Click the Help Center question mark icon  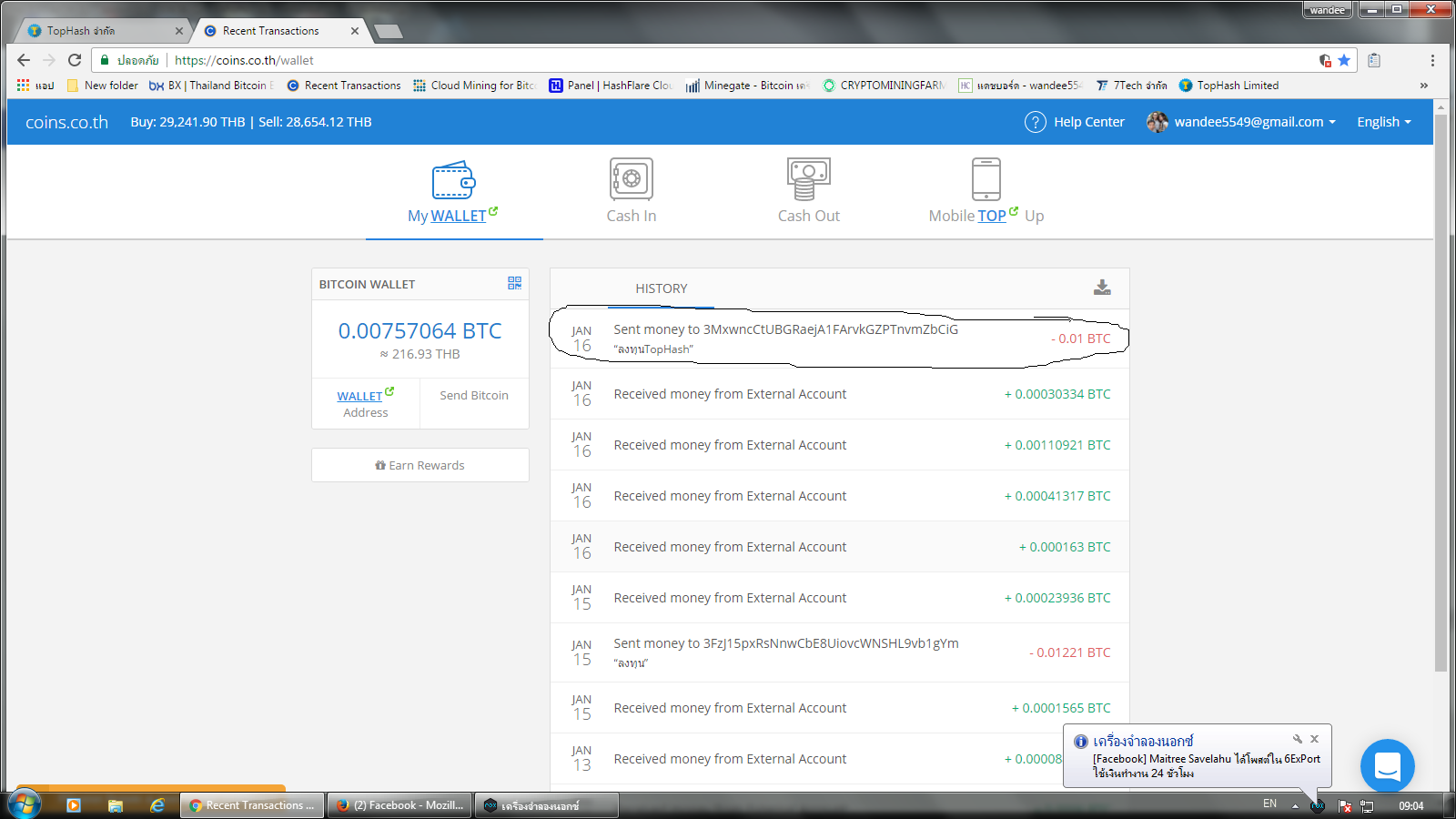[x=1036, y=122]
